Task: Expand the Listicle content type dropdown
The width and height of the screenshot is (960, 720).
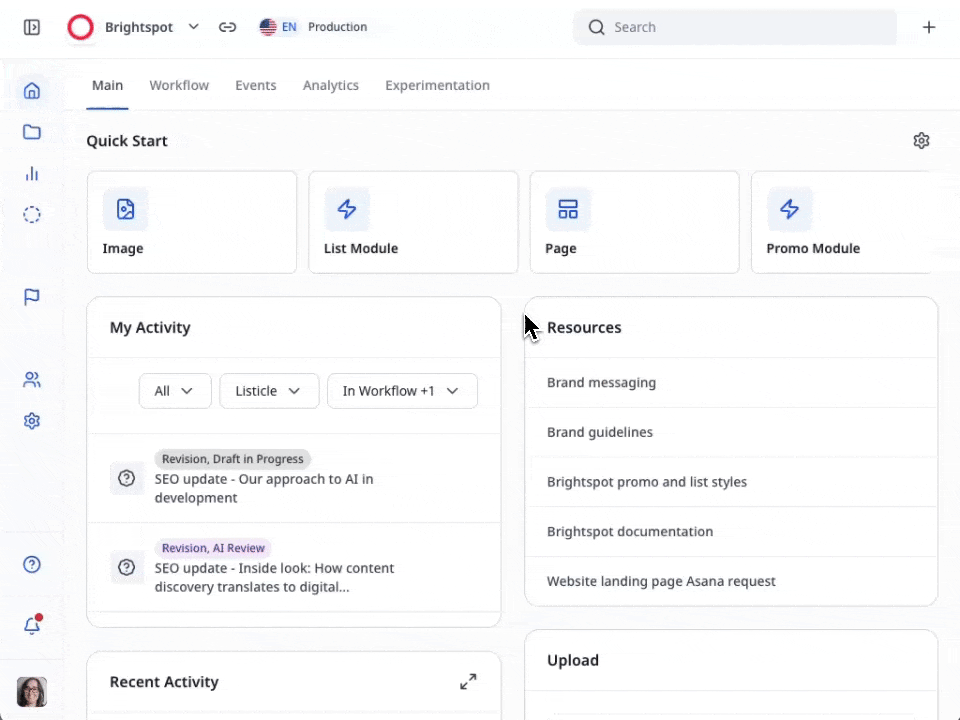Action: (x=268, y=391)
